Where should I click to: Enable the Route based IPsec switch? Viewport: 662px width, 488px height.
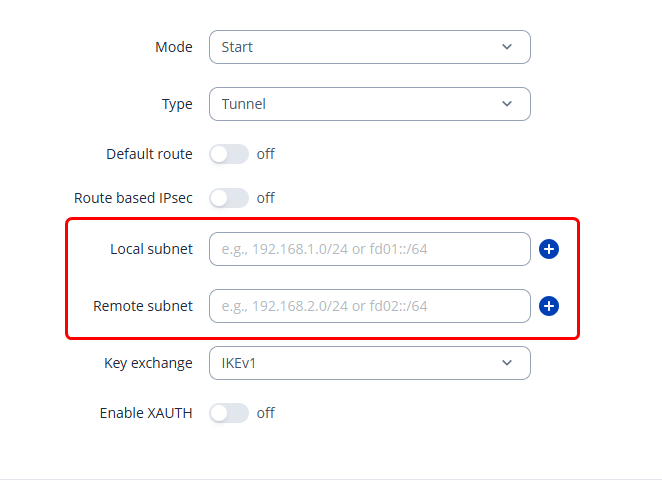[228, 198]
